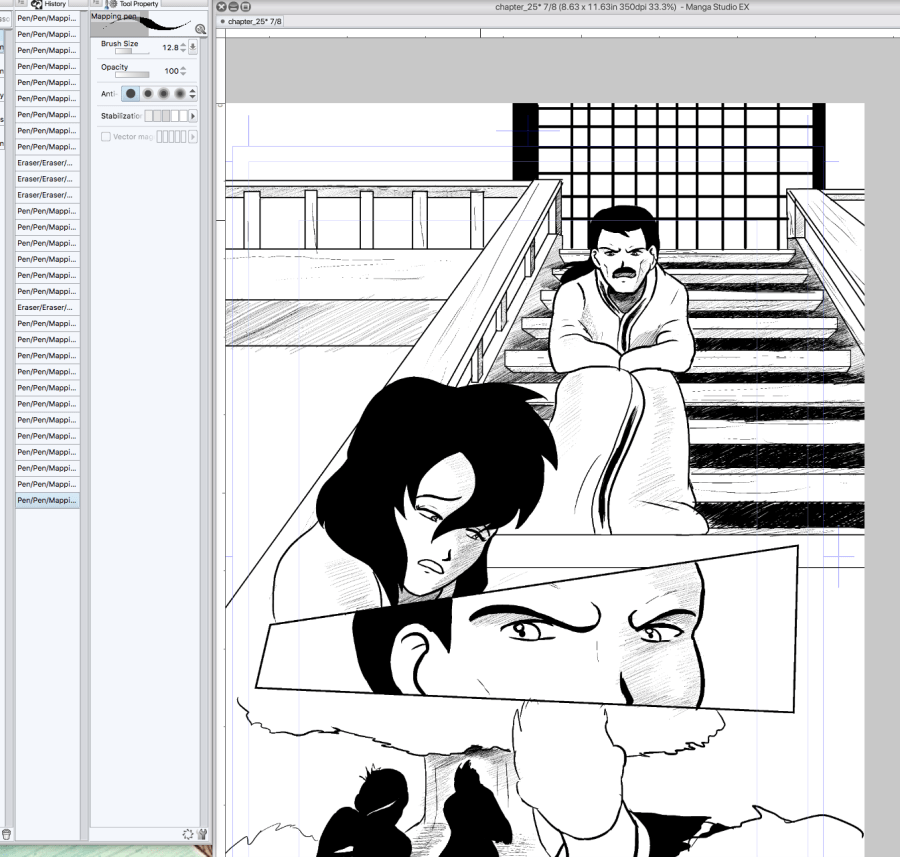The width and height of the screenshot is (900, 857).
Task: Click the Brush Size value stepper arrows
Action: pyautogui.click(x=183, y=47)
